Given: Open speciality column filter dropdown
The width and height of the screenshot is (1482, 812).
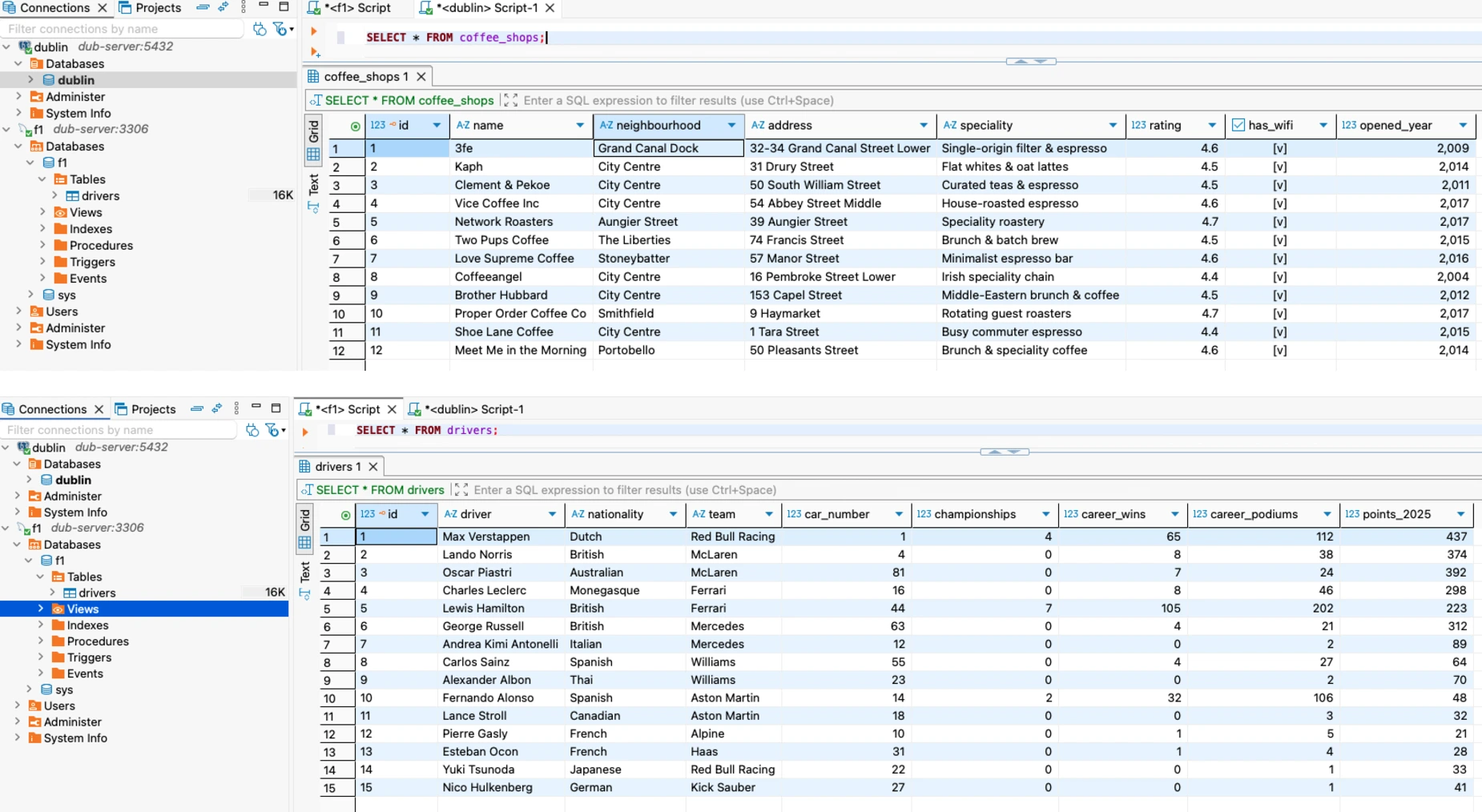Looking at the screenshot, I should click(1112, 126).
